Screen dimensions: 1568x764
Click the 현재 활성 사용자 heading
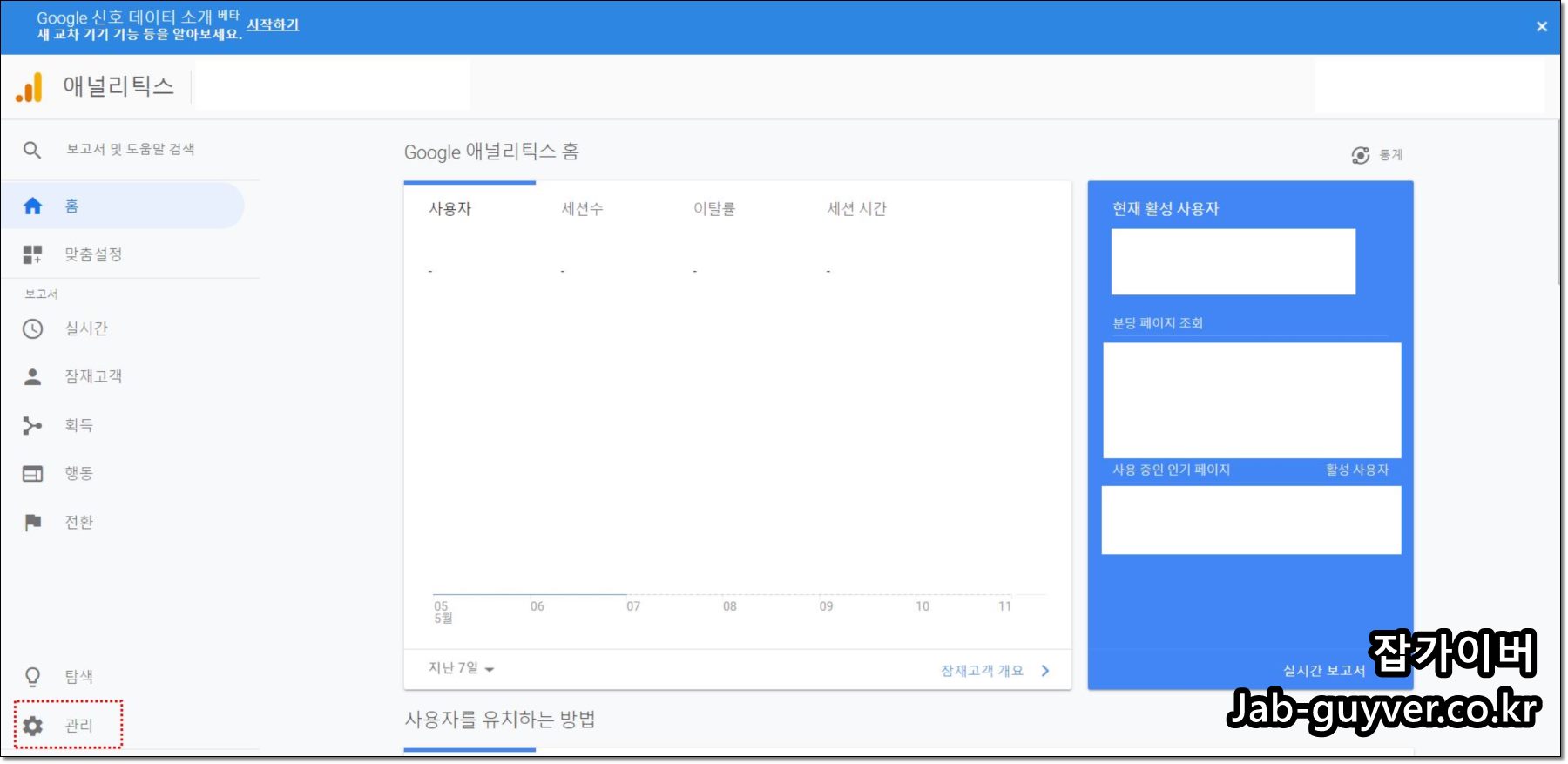[x=1165, y=209]
